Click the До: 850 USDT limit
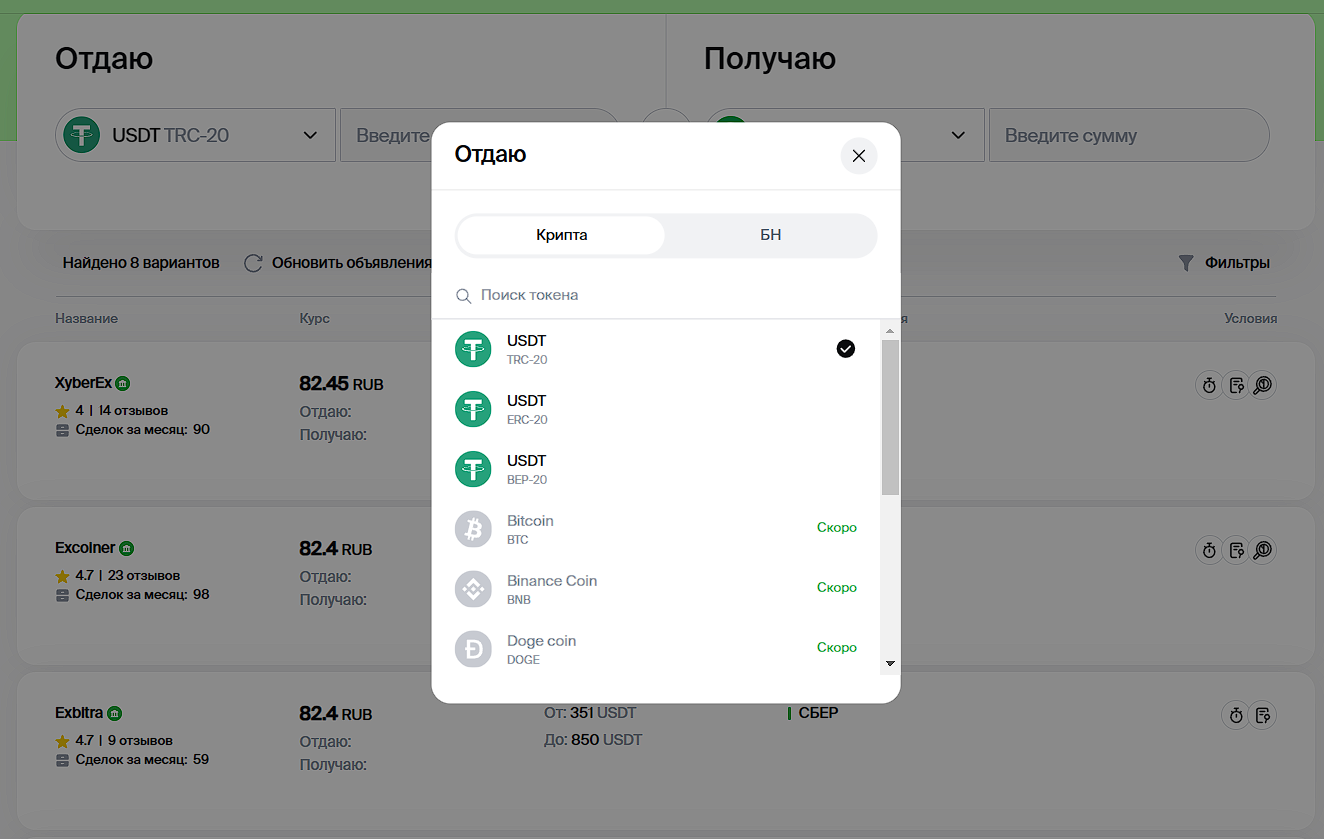The width and height of the screenshot is (1324, 839). 593,740
